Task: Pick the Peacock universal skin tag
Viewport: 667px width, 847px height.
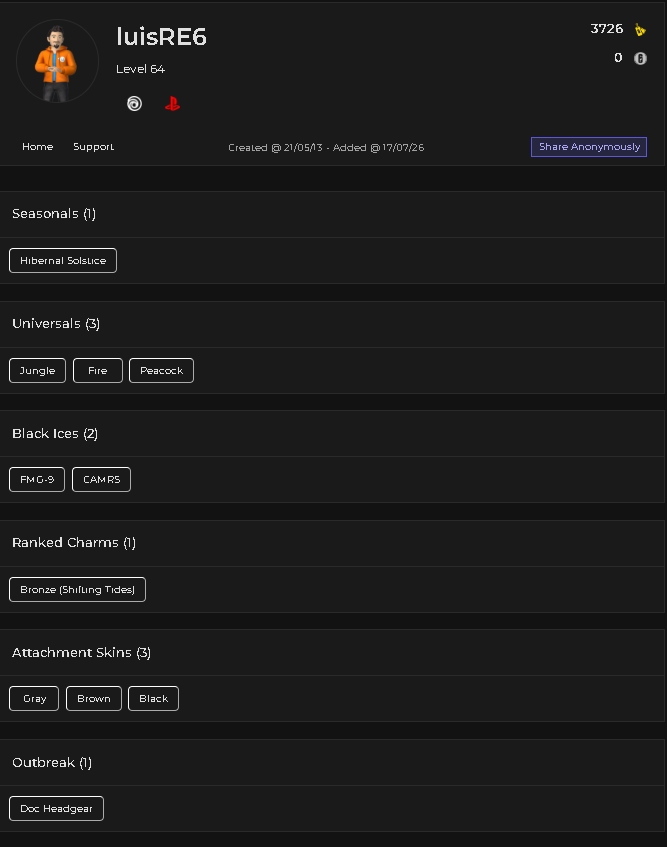Action: [161, 371]
